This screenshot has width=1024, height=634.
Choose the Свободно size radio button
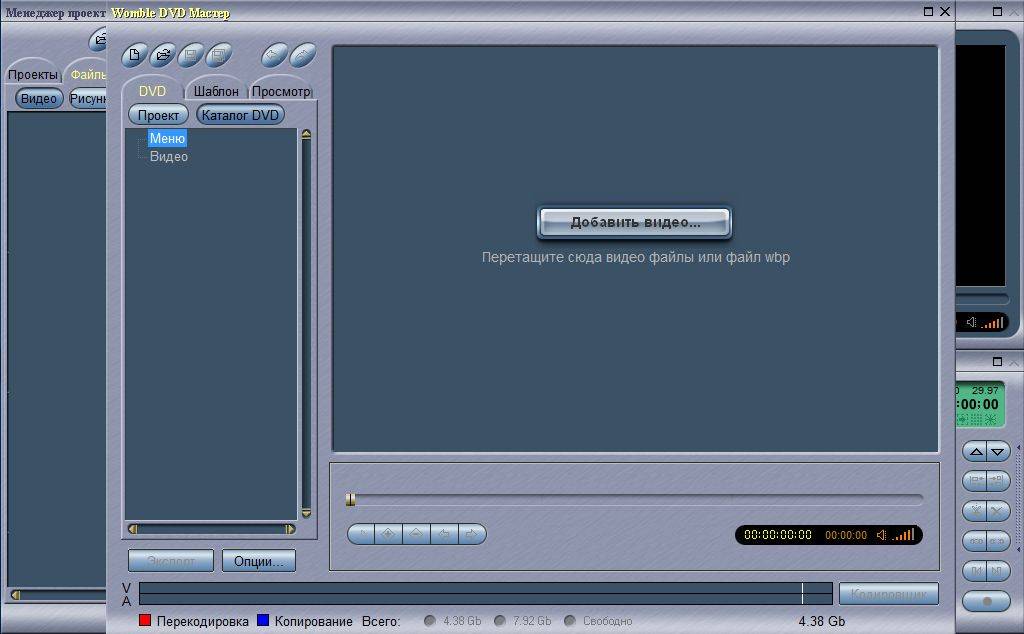click(x=570, y=621)
